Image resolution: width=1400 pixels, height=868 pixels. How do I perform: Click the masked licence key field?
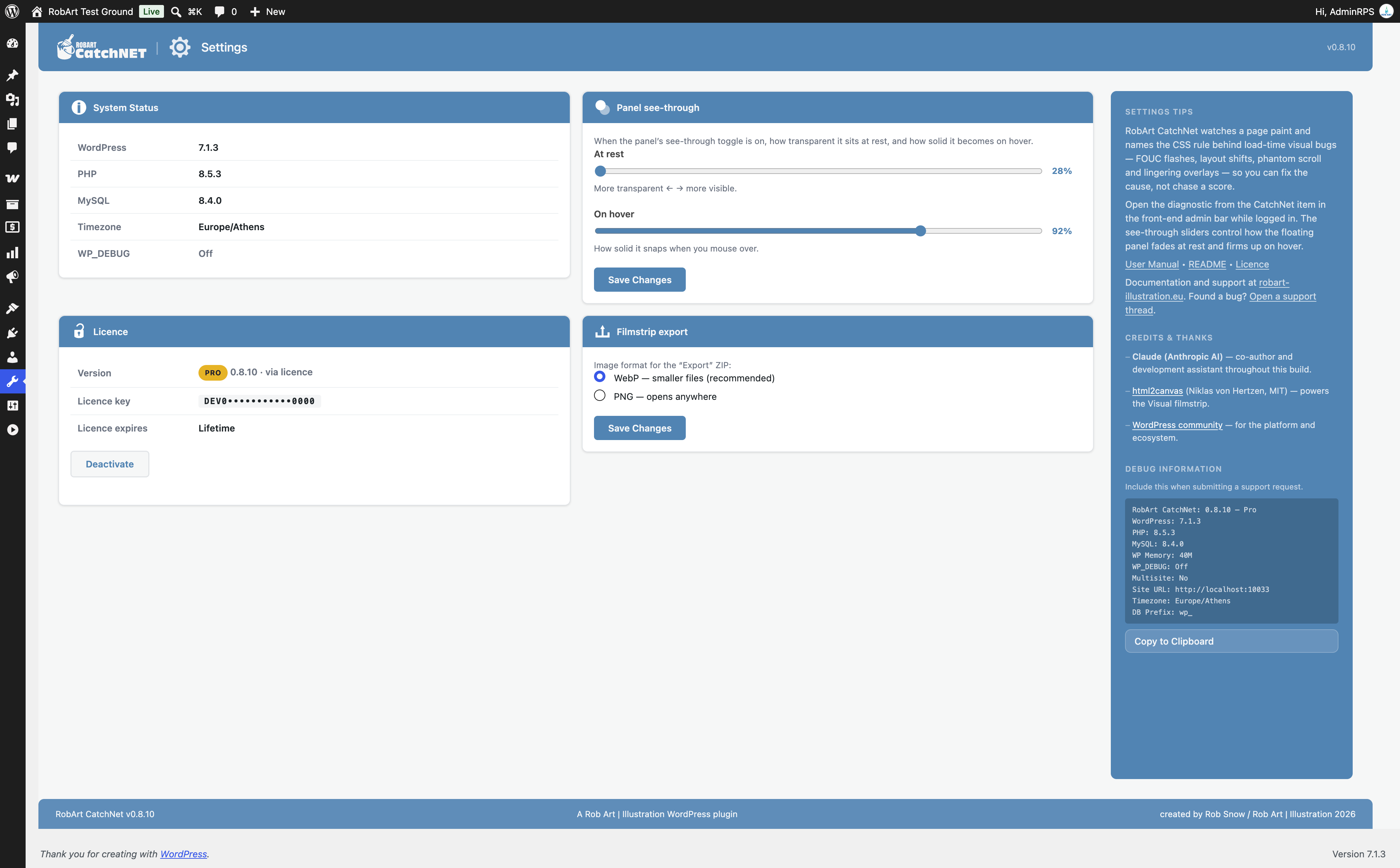tap(259, 401)
